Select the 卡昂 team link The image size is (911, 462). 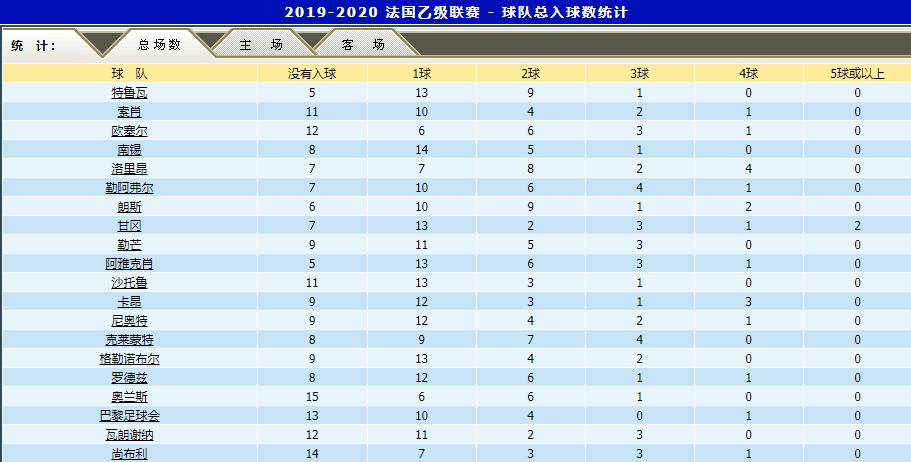[129, 302]
